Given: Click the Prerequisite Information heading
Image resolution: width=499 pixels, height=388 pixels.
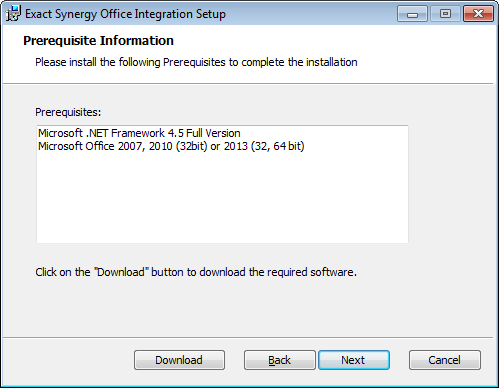Looking at the screenshot, I should (x=98, y=41).
